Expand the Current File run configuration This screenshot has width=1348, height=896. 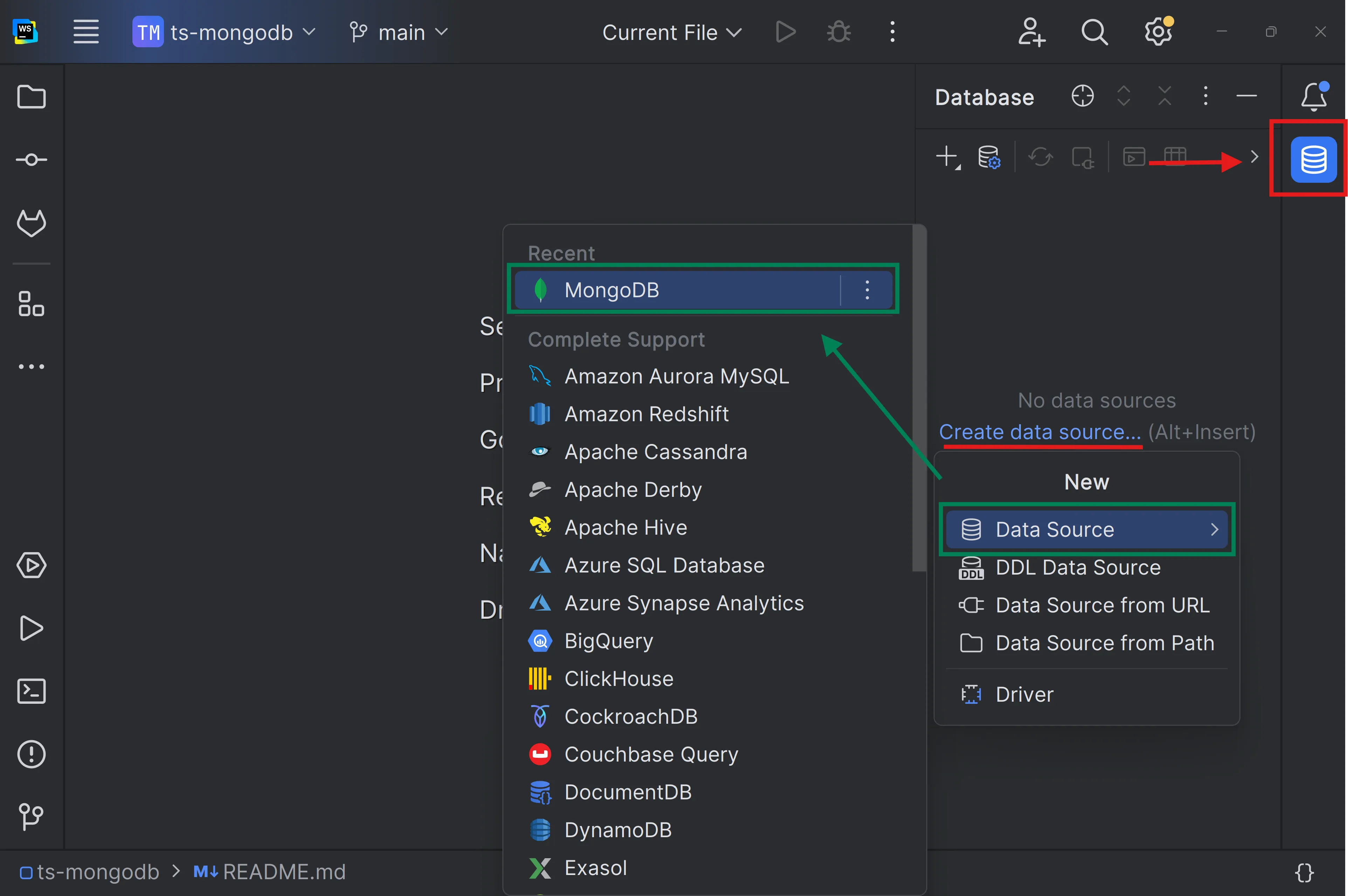point(672,32)
